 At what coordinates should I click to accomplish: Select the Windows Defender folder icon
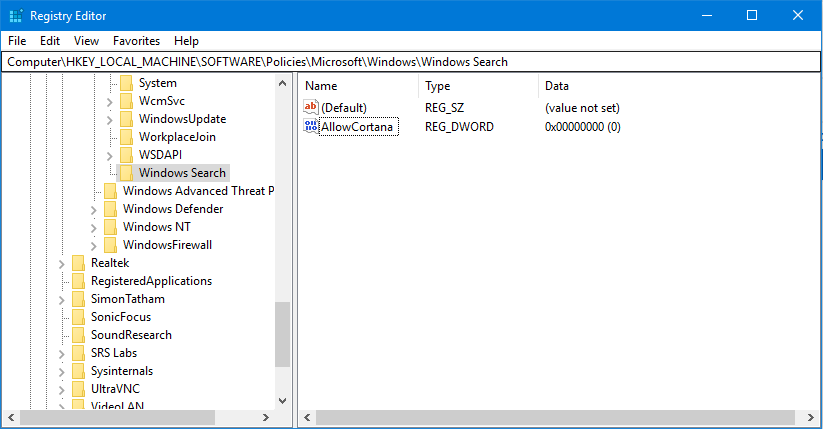pos(110,209)
